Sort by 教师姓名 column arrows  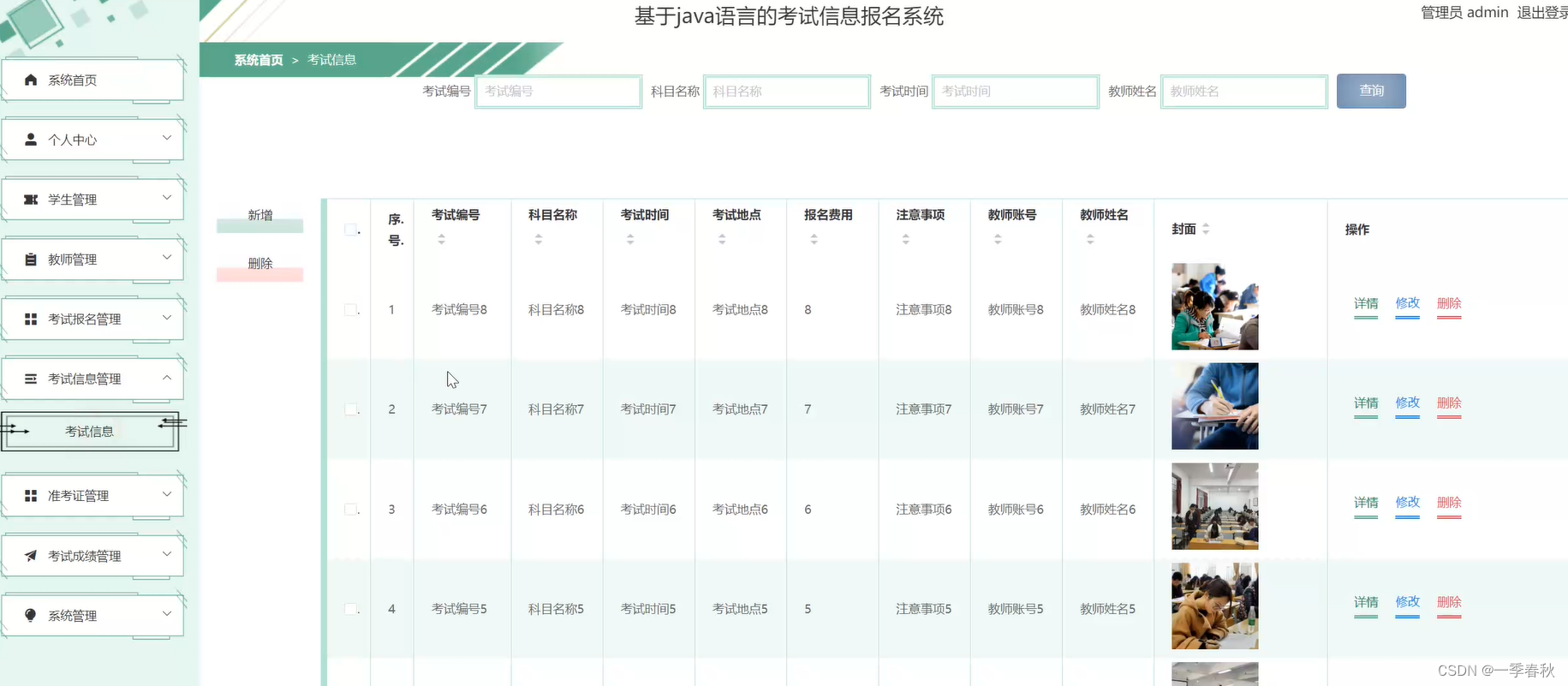click(x=1090, y=240)
